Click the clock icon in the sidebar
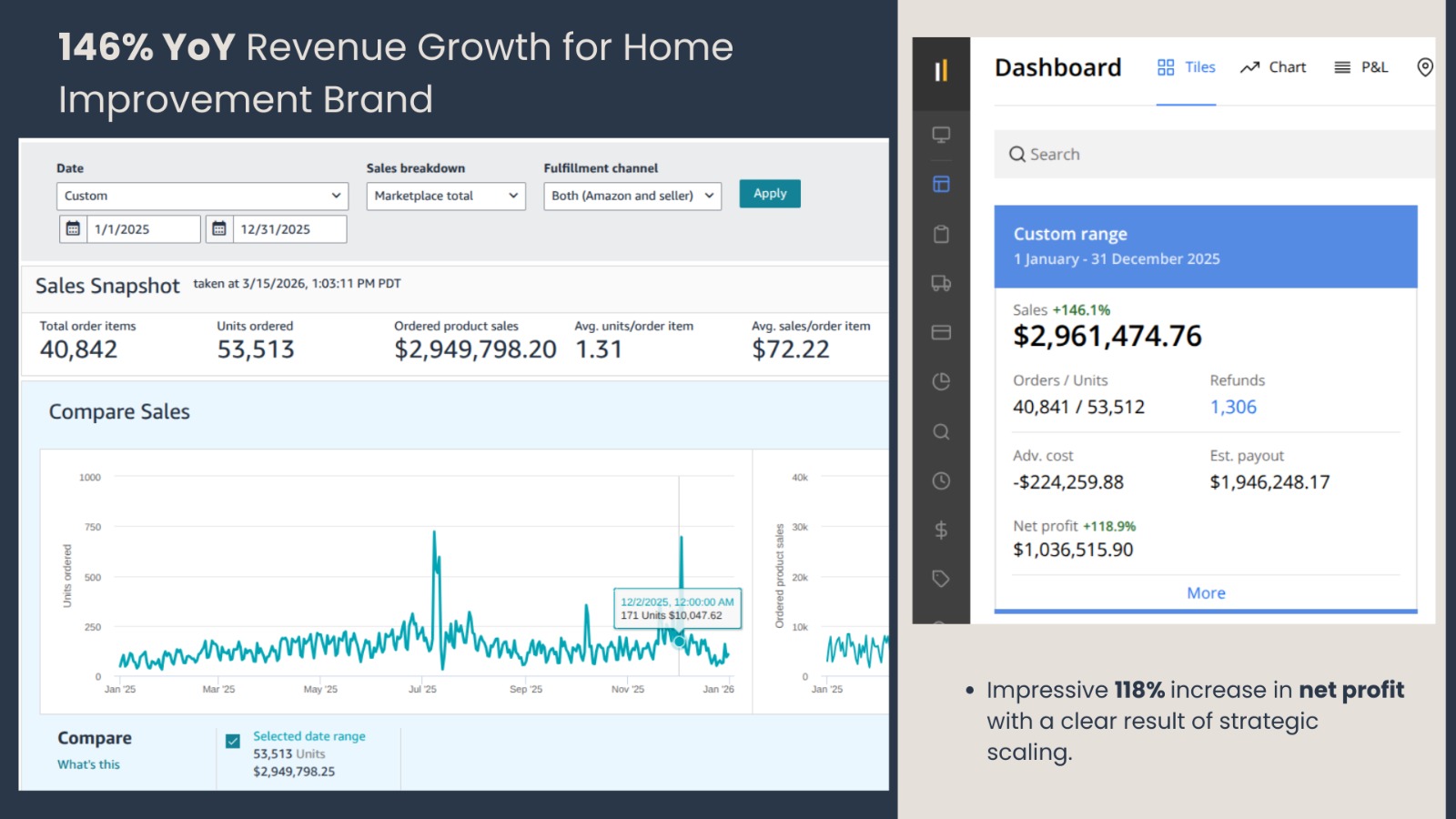 tap(941, 480)
